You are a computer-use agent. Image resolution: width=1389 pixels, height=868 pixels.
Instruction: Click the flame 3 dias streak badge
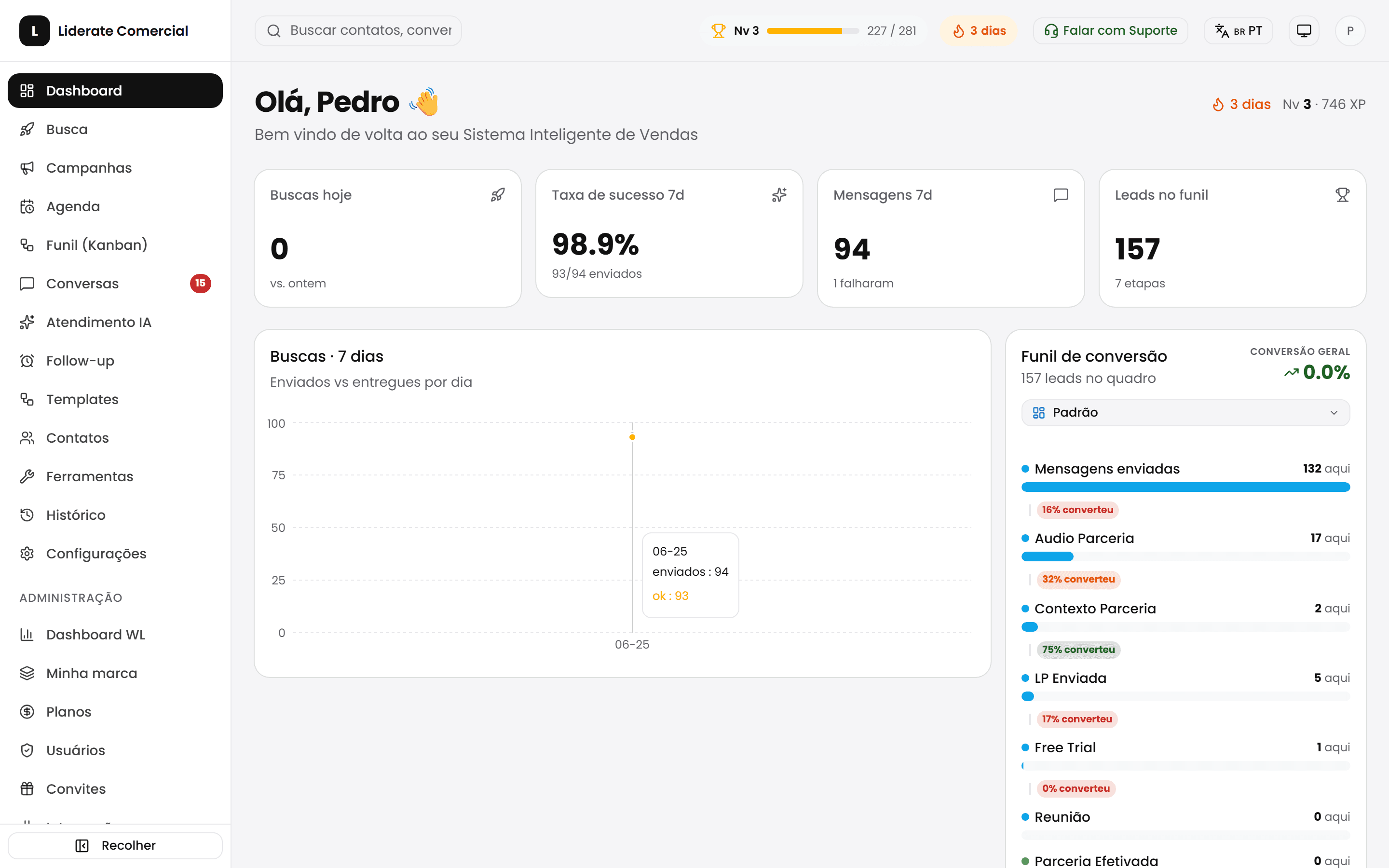tap(979, 30)
